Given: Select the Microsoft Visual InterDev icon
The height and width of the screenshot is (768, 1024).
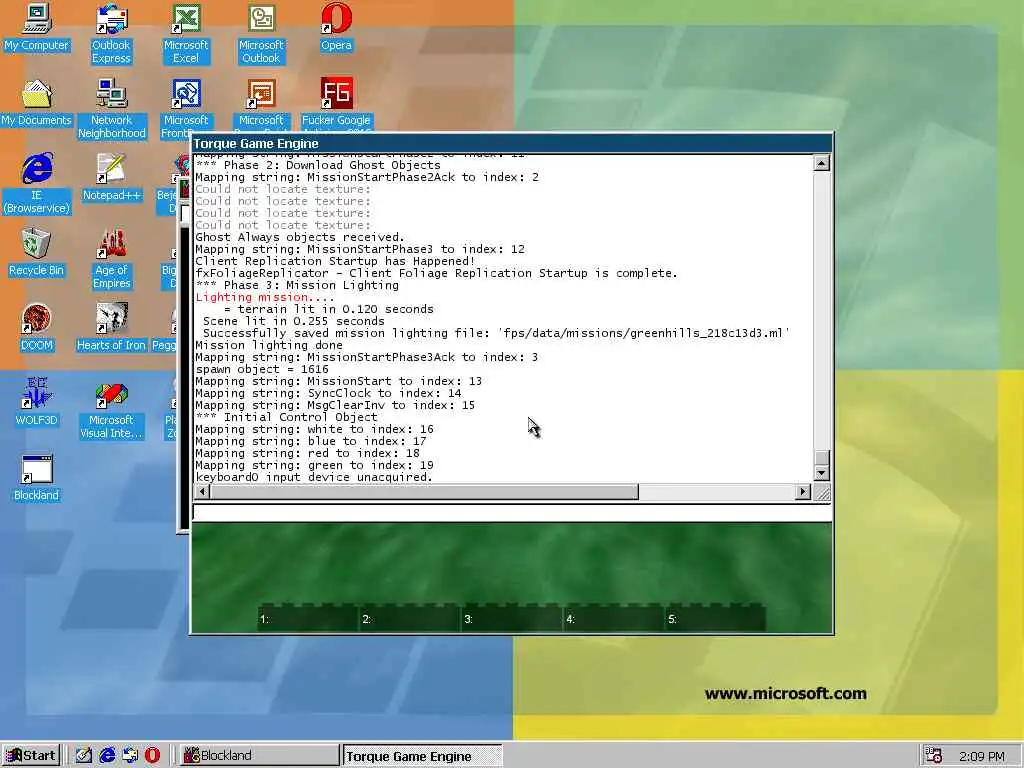Looking at the screenshot, I should point(112,409).
